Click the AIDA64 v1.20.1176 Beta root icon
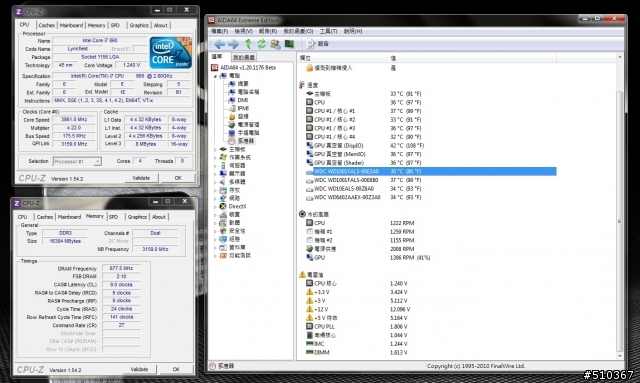The width and height of the screenshot is (640, 383). [215, 67]
